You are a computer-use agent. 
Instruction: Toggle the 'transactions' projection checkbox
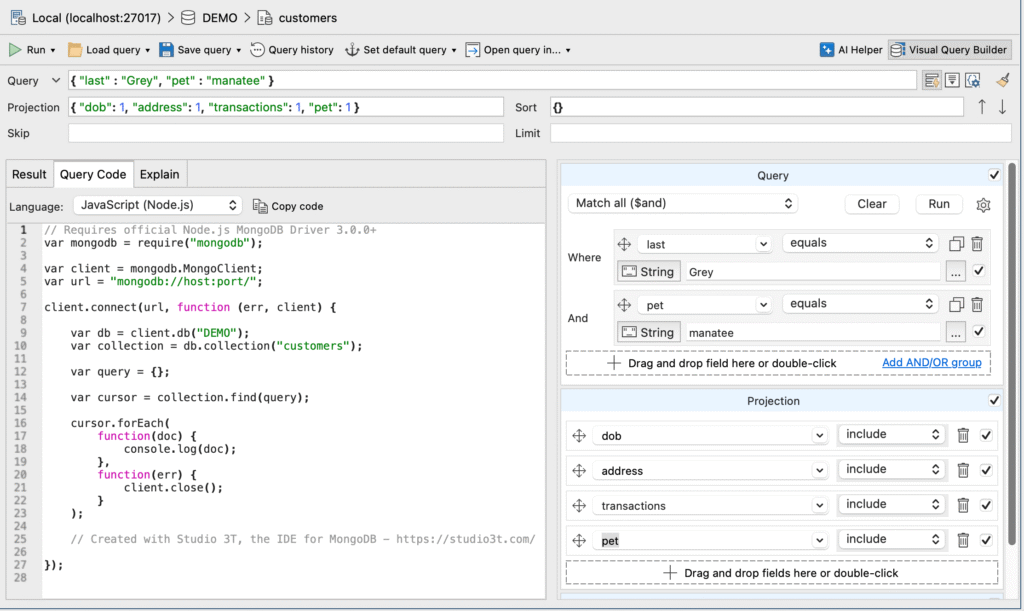click(x=986, y=505)
